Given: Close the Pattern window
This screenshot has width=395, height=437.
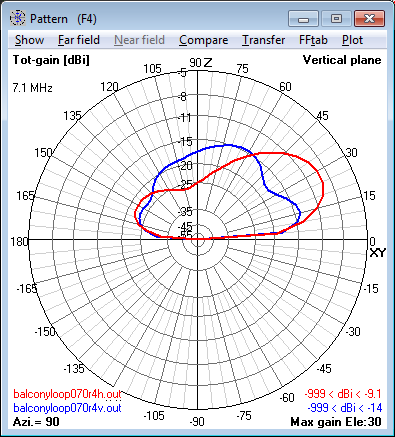Looking at the screenshot, I should pos(369,19).
